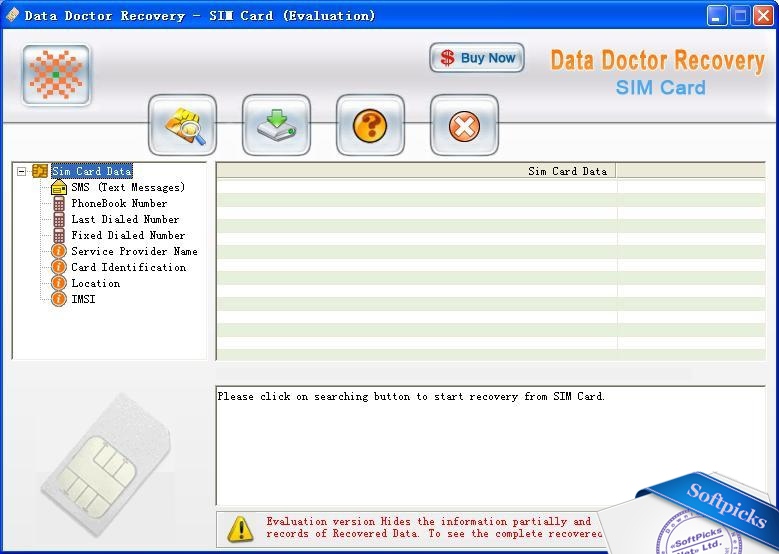This screenshot has height=554, width=779.
Task: Click the Data Doctor logo icon
Action: pyautogui.click(x=56, y=75)
